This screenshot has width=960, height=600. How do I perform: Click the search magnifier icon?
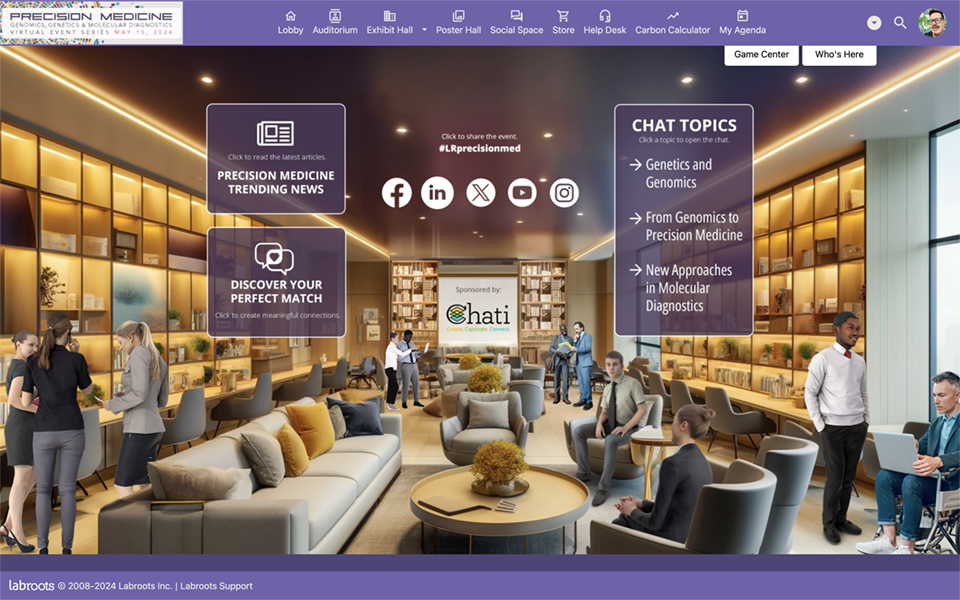coord(900,23)
